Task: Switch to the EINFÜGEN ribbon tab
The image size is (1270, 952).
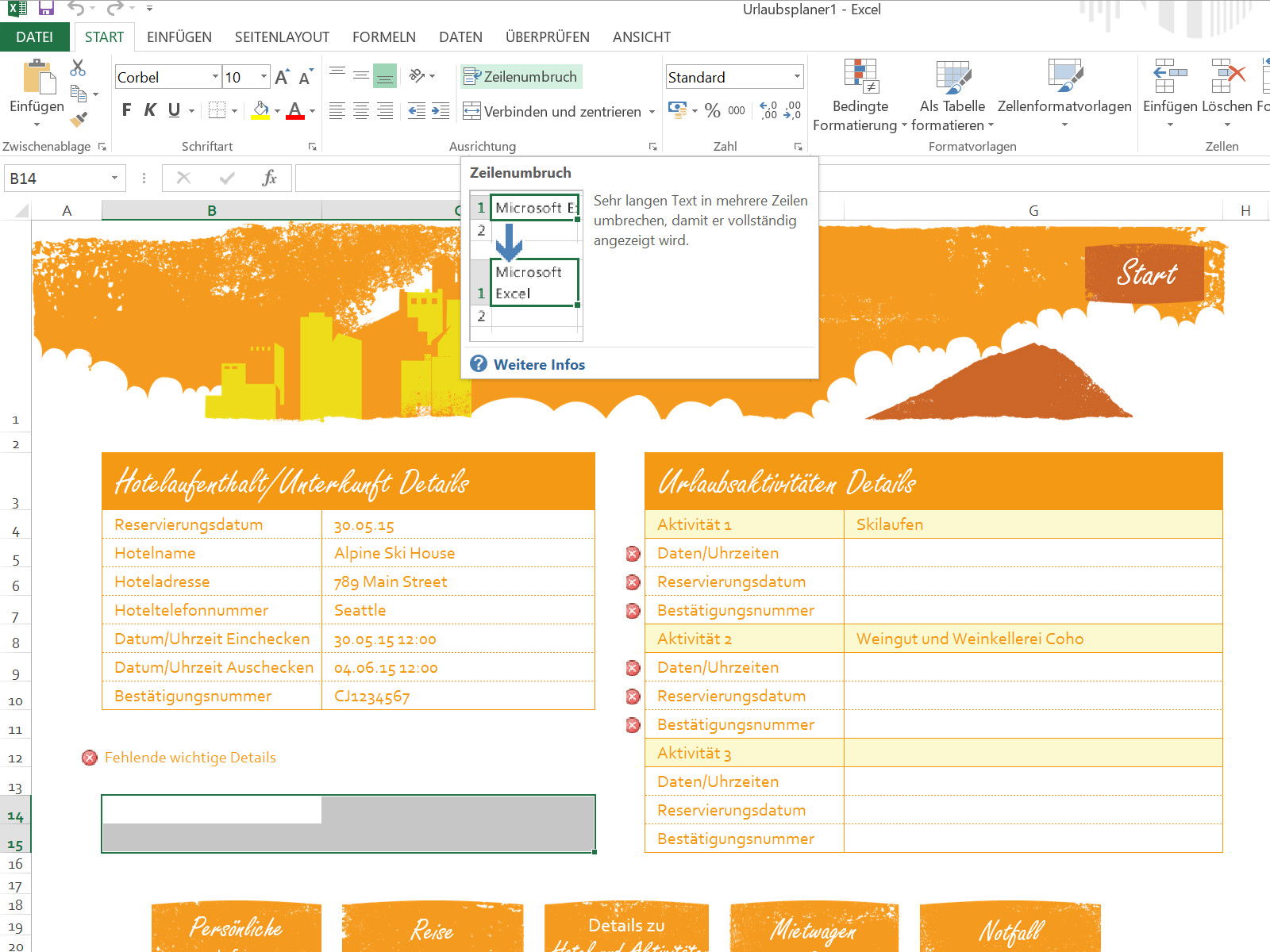Action: pos(179,36)
